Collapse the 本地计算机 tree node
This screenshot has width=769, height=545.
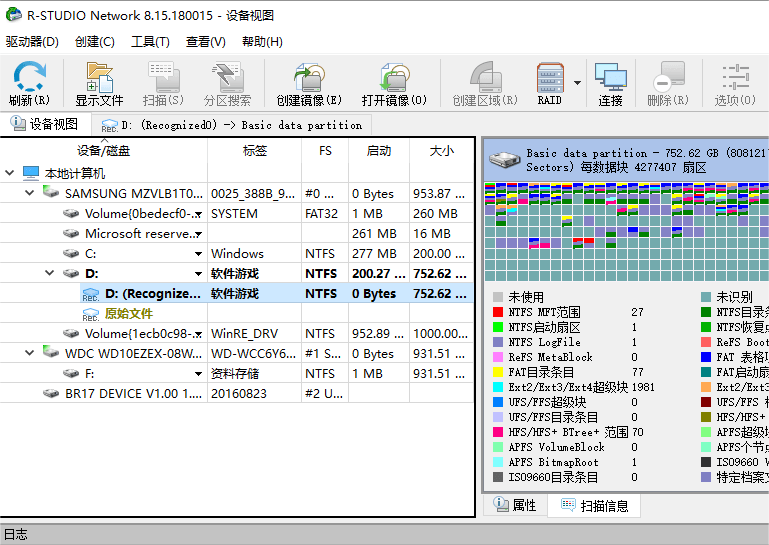point(9,173)
